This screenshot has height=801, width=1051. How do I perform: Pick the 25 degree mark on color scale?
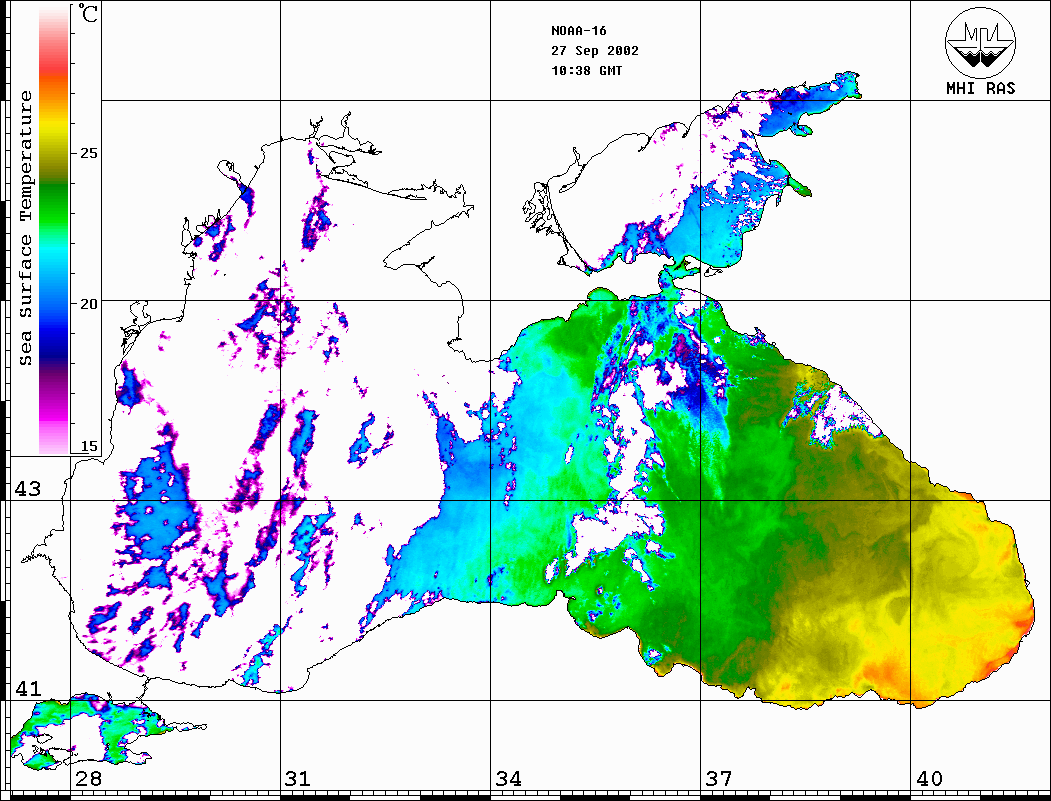[x=88, y=153]
